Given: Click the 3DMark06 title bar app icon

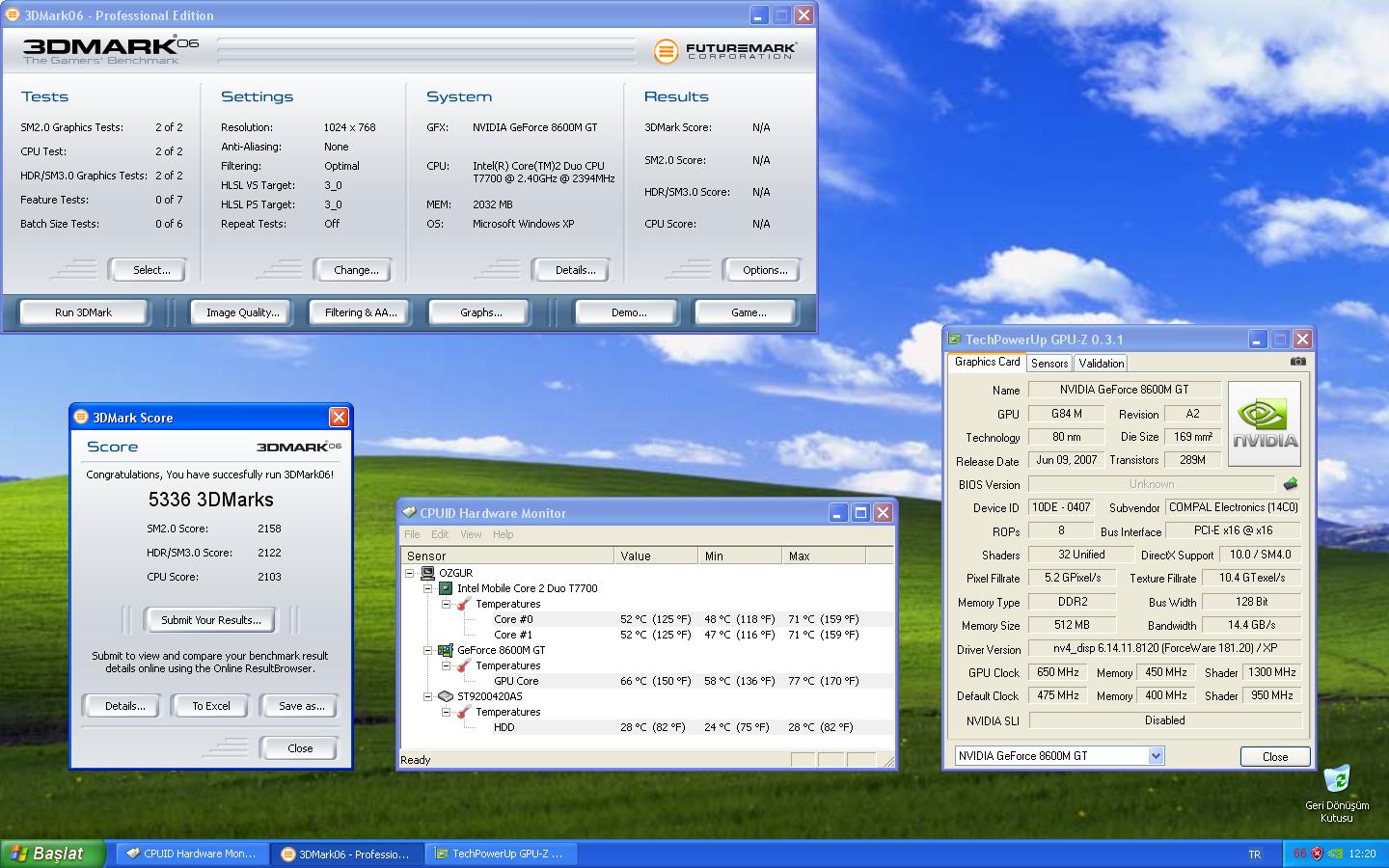Looking at the screenshot, I should [x=13, y=15].
